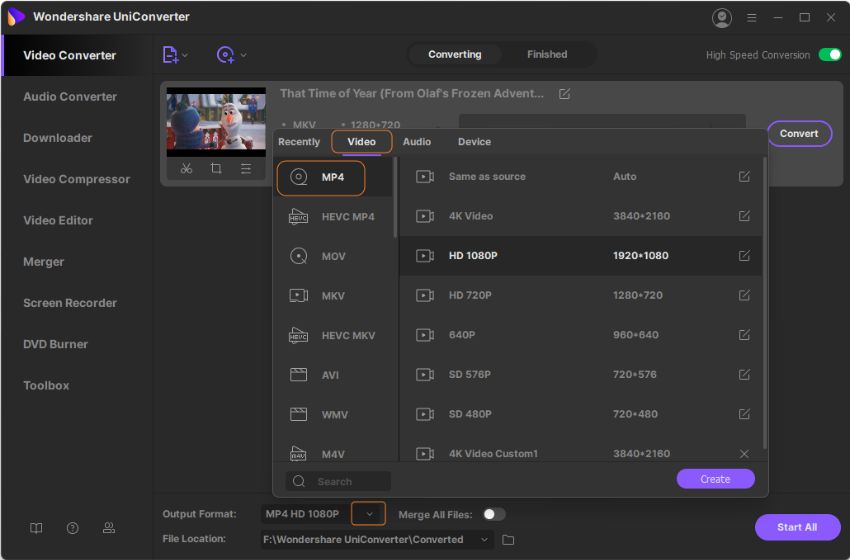Edit the 4K Video preset settings

pyautogui.click(x=744, y=216)
